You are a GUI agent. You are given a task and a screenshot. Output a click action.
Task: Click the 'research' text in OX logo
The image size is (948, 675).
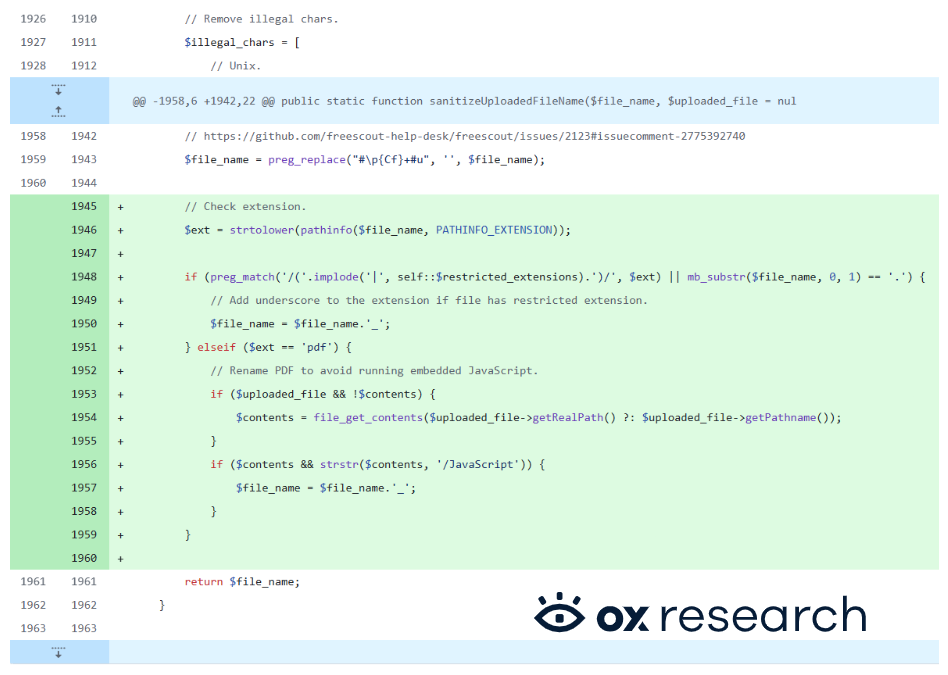765,615
